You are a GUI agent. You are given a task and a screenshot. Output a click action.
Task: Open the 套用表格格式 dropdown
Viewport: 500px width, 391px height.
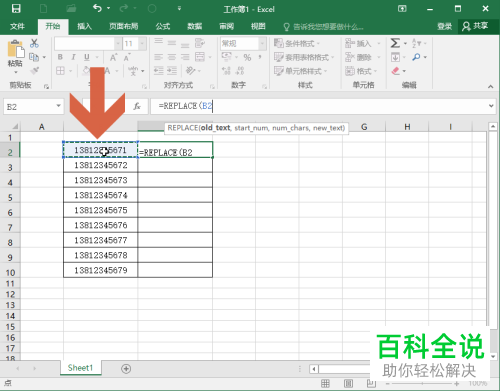pos(304,57)
